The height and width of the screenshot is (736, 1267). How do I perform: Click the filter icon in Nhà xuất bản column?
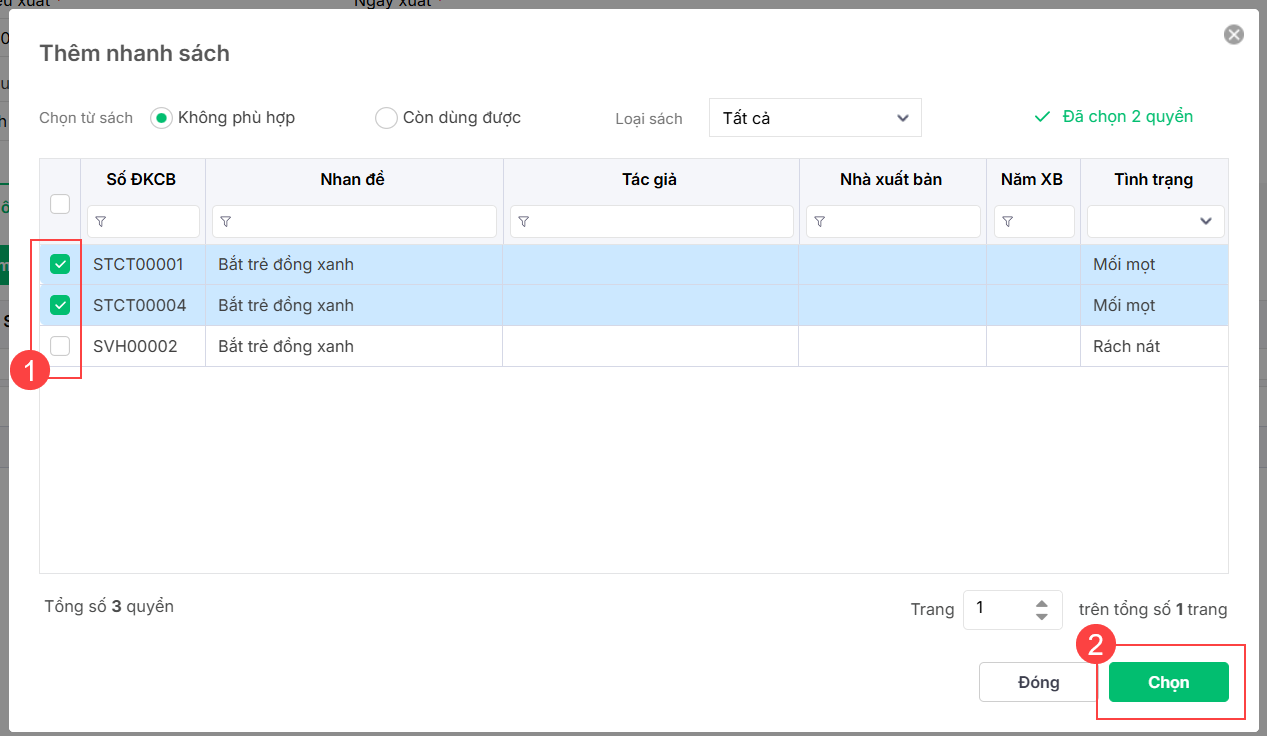[x=819, y=222]
